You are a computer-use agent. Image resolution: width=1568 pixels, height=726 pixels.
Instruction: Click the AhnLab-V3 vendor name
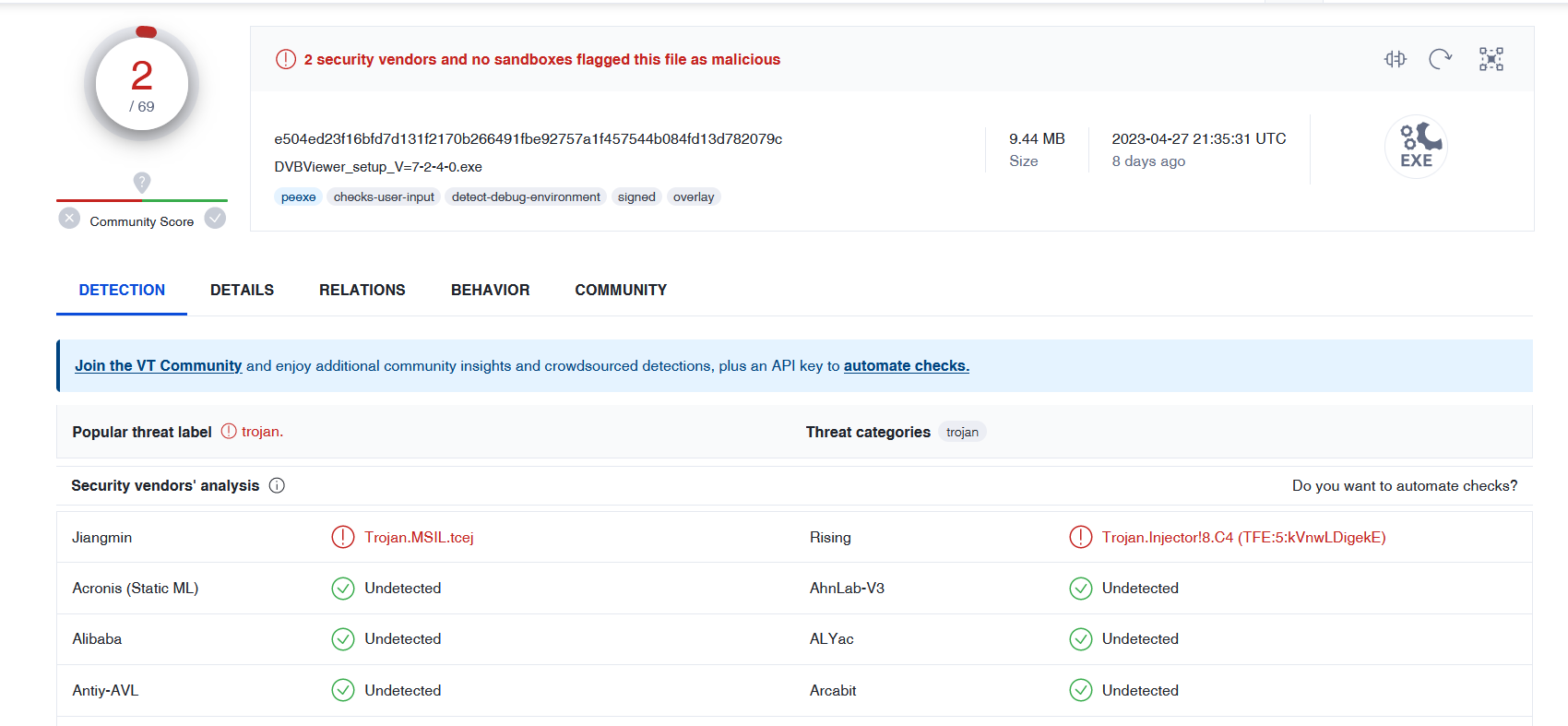pos(847,589)
